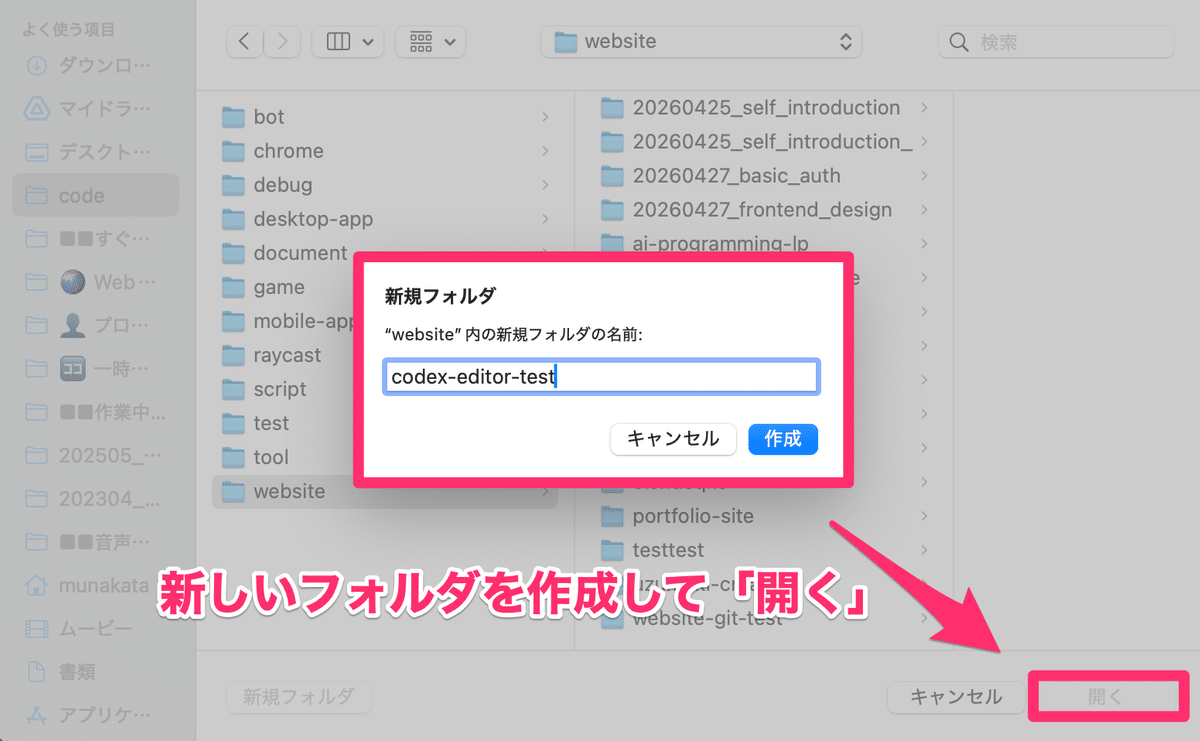The height and width of the screenshot is (741, 1200).
Task: Click the script folder icon
Action: coord(233,389)
